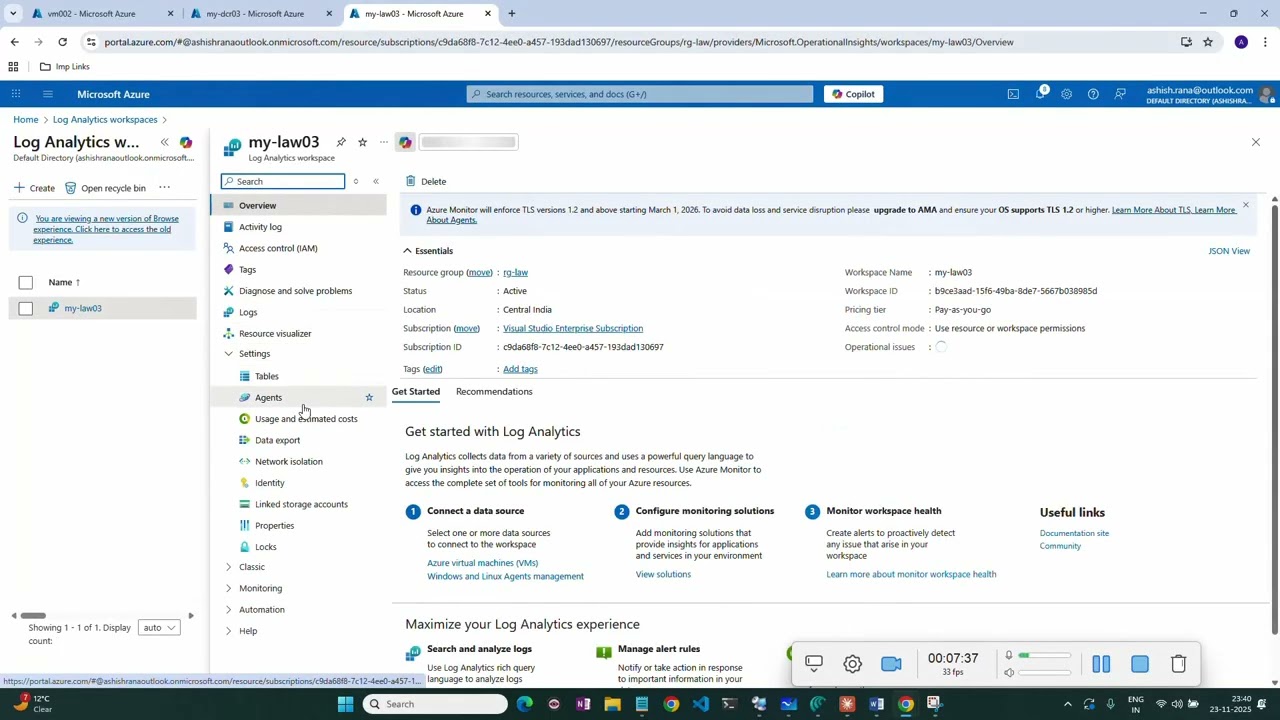Open Azure virtual machines (VMs) link
The height and width of the screenshot is (720, 1280).
[x=482, y=563]
